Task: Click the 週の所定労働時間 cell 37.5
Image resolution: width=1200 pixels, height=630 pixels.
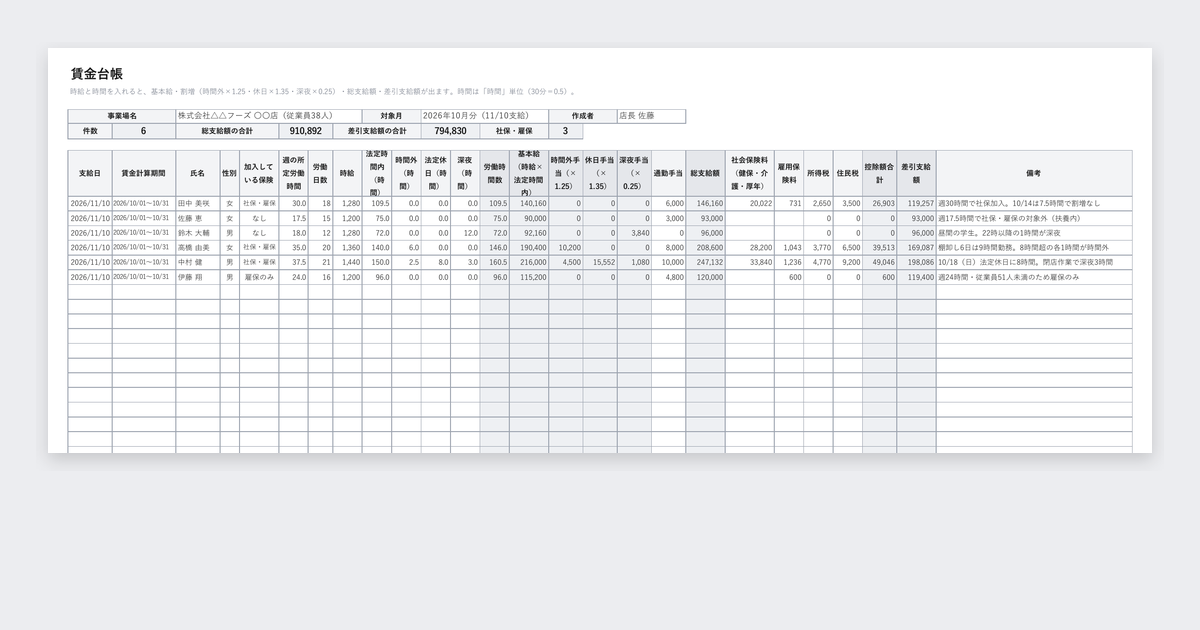Action: tap(294, 262)
